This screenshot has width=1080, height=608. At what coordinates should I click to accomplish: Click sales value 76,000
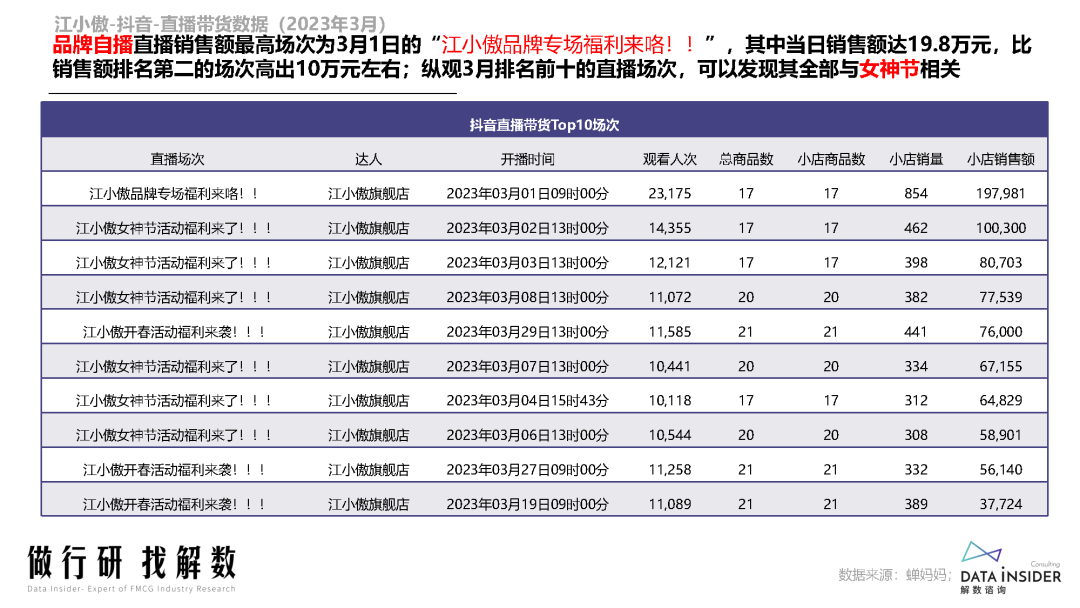1001,331
